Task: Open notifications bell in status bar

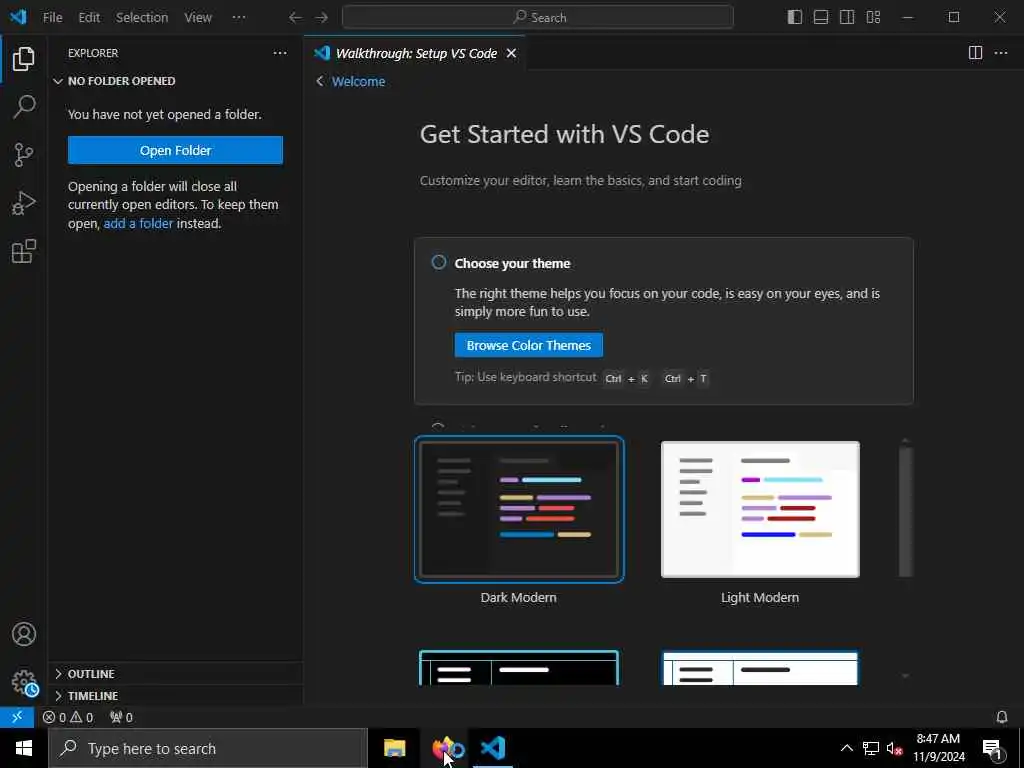Action: point(1002,717)
